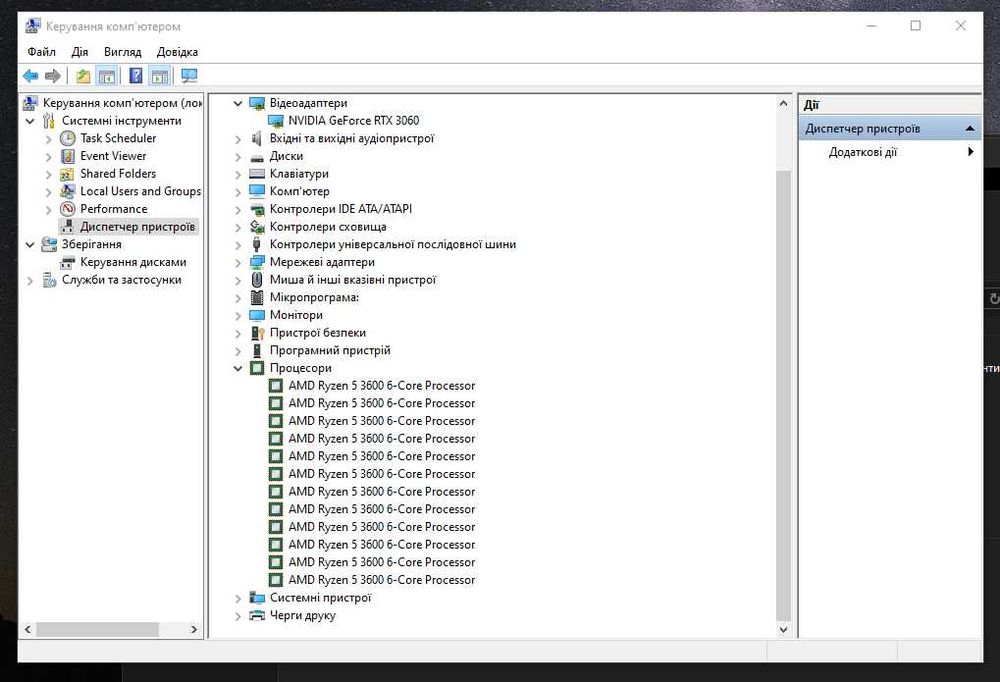Toggle the show/hide Action pane icon
1000x682 pixels.
(x=159, y=76)
